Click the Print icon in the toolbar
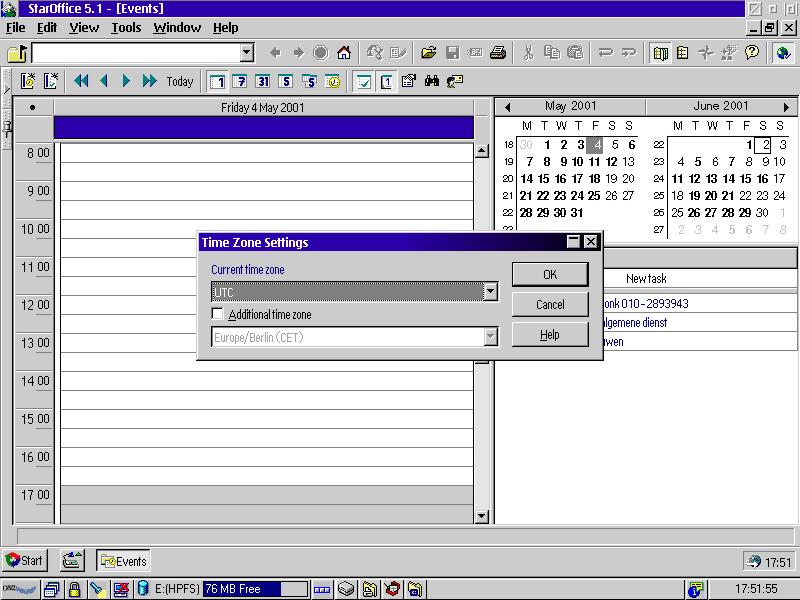 click(498, 53)
